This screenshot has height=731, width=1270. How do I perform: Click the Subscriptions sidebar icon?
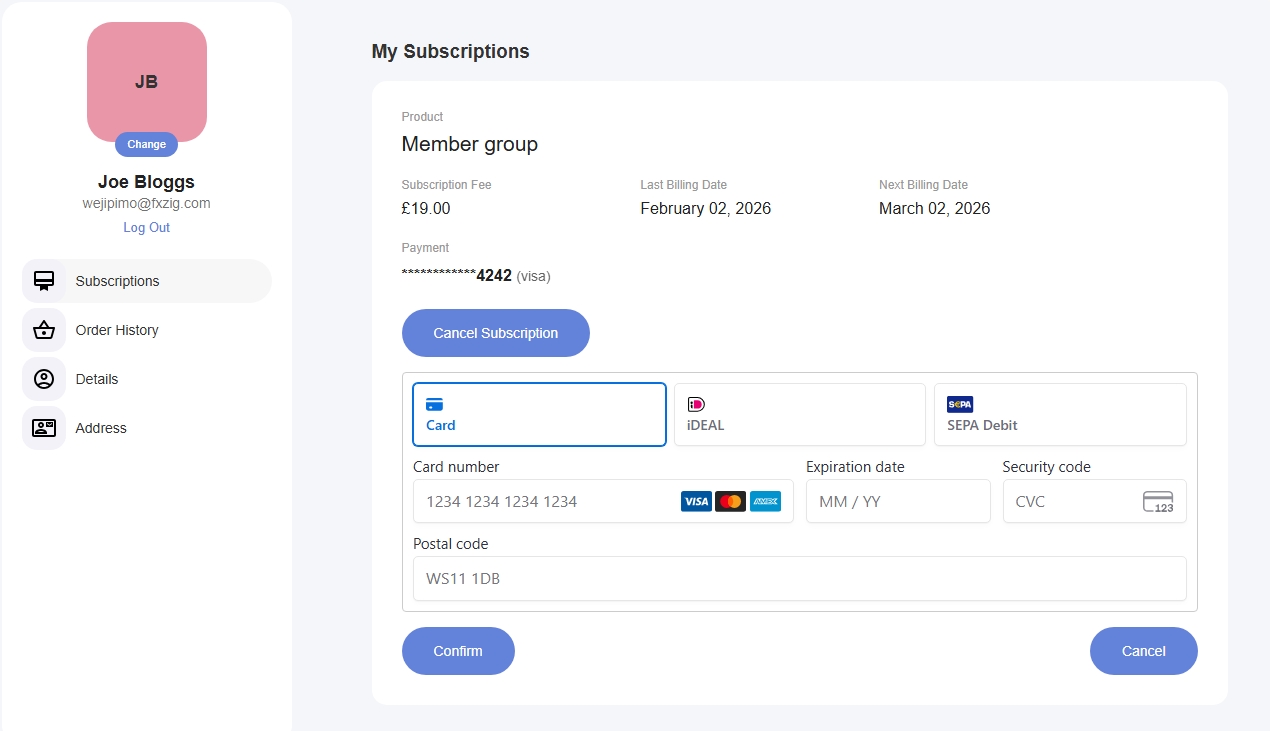coord(44,281)
